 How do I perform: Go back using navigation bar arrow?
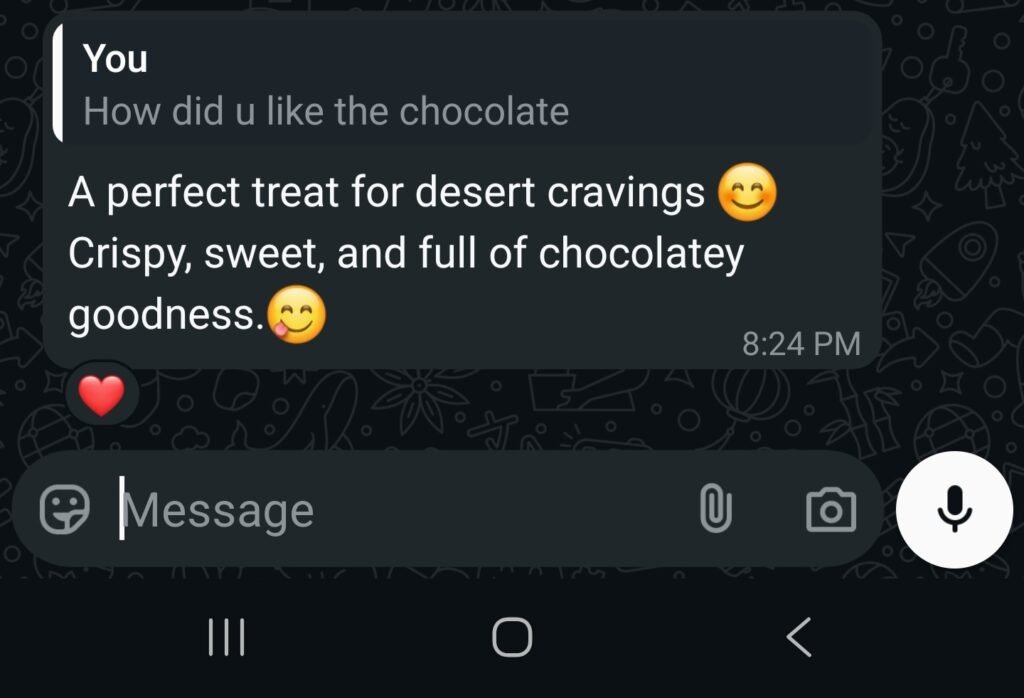point(799,637)
